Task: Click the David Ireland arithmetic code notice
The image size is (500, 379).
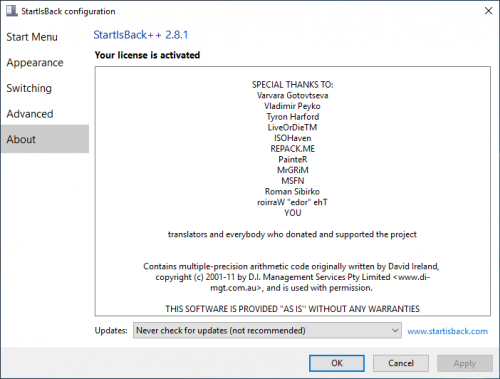Action: (292, 277)
